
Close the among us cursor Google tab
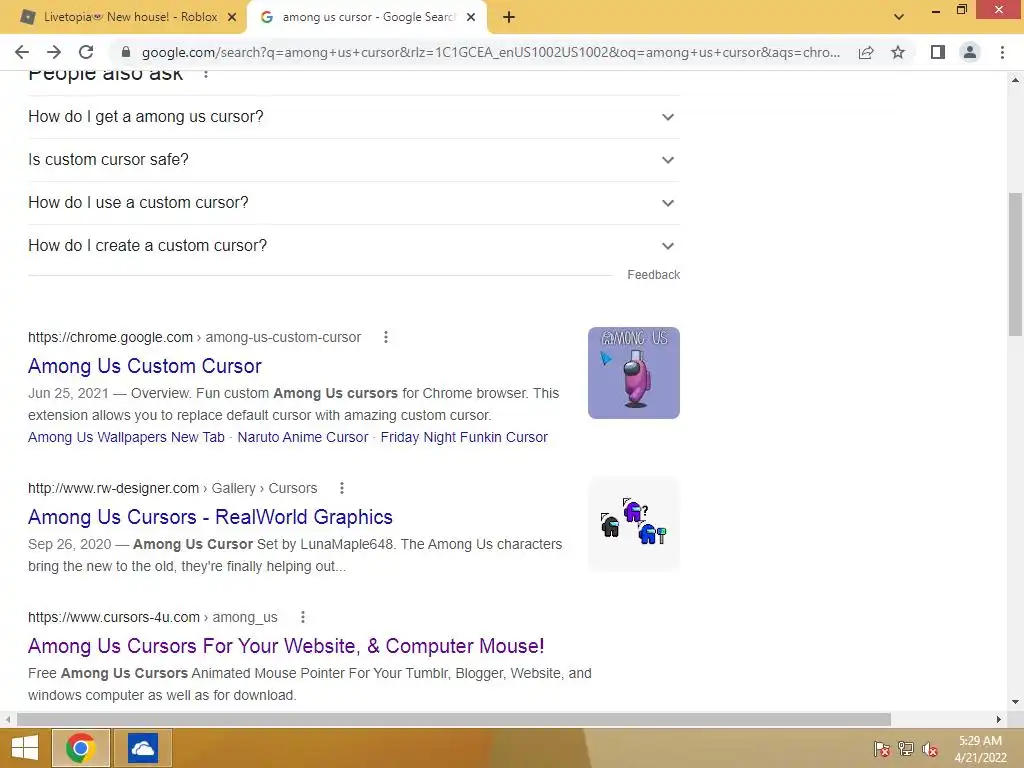pos(471,18)
